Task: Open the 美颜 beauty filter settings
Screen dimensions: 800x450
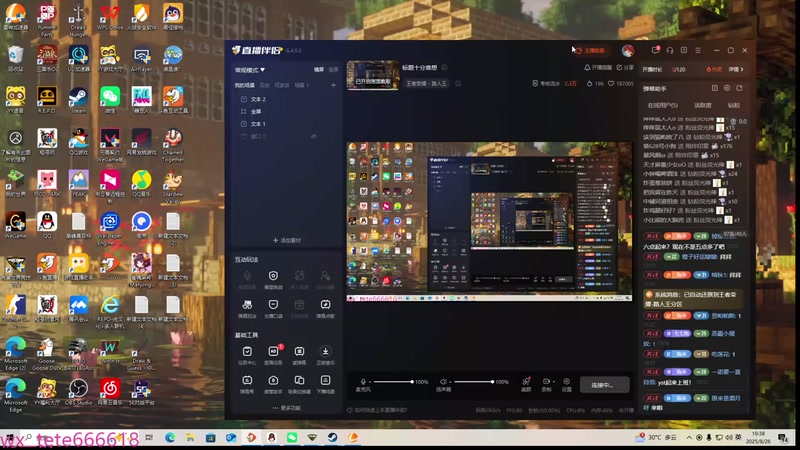Action: click(x=526, y=385)
